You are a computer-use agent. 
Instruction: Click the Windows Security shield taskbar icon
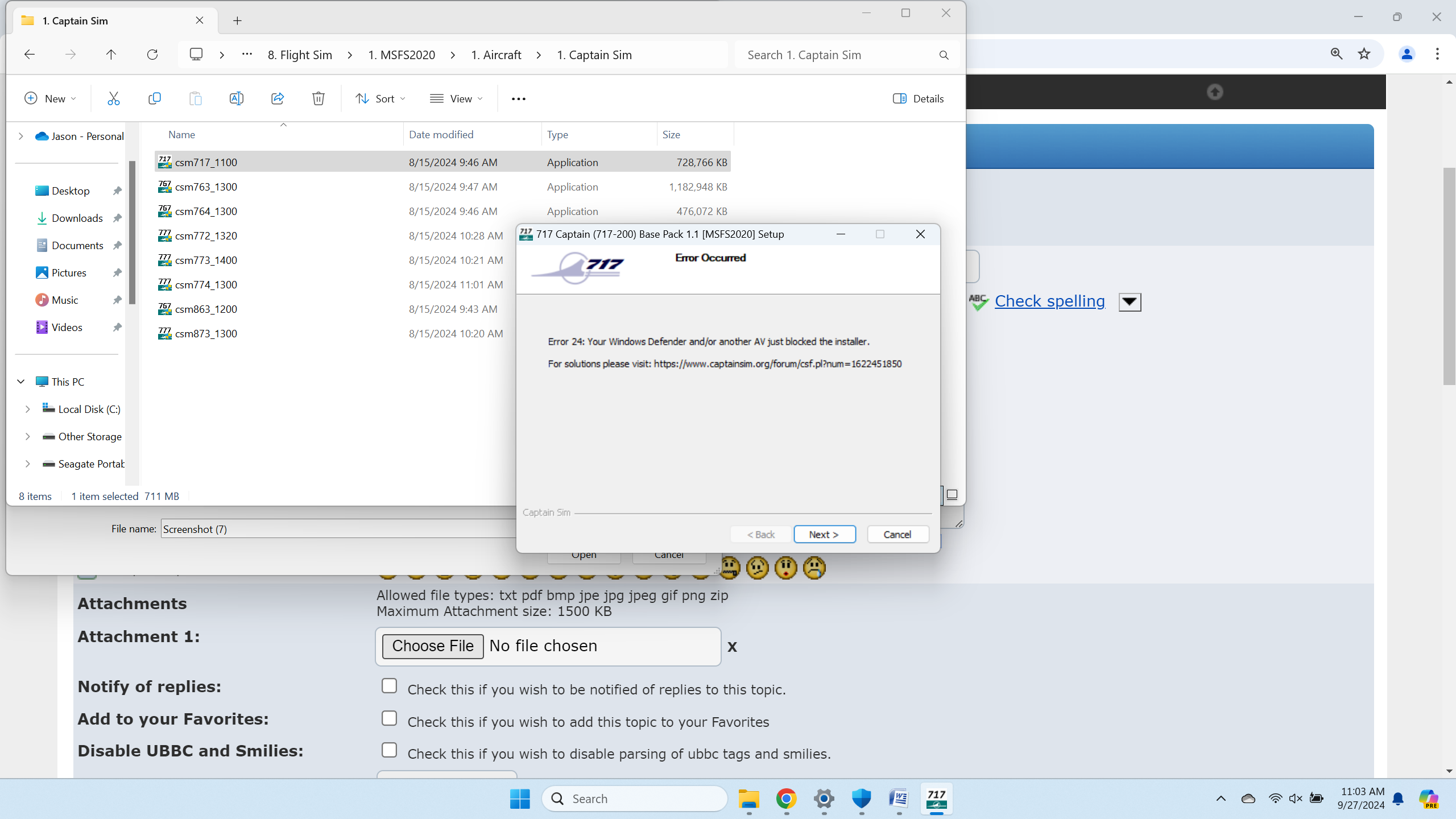[x=861, y=799]
